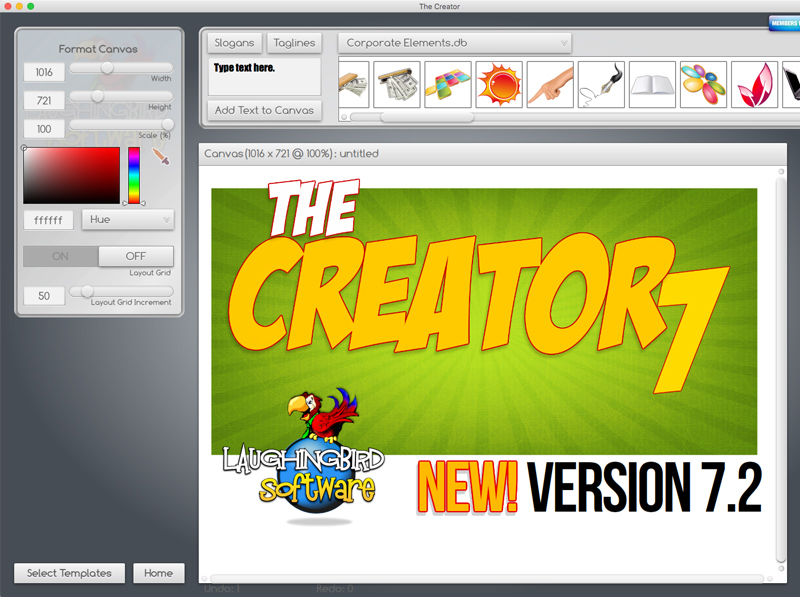Expand the Hue color mode dropdown

point(128,220)
